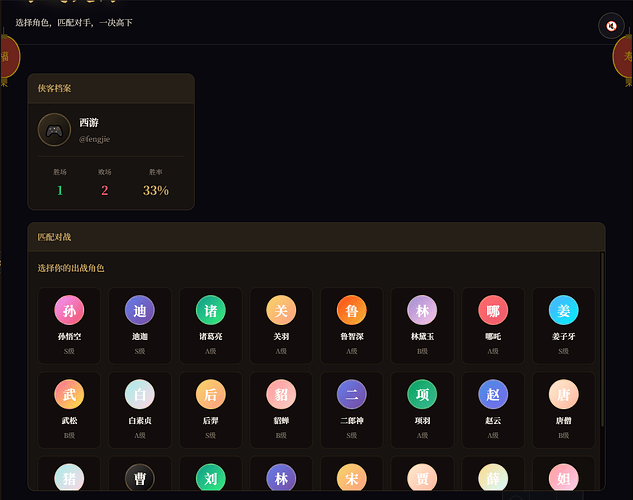Choose the cyan 姜子牙 avatar
The image size is (633, 500).
click(564, 310)
